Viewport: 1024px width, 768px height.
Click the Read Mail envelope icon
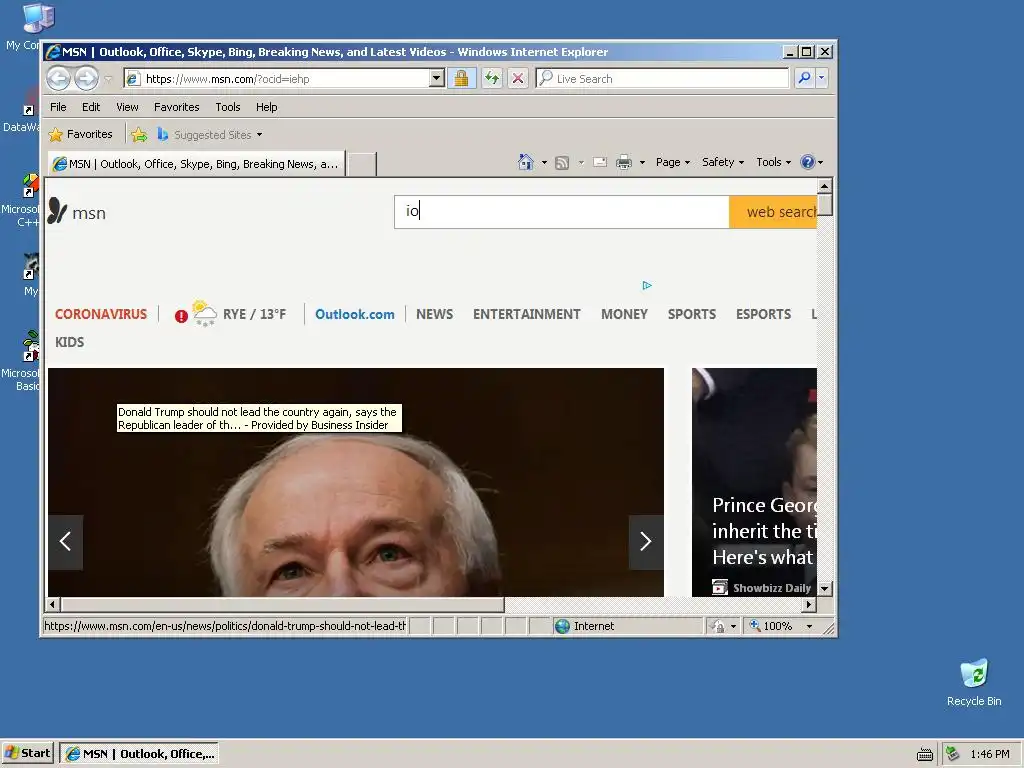pos(600,163)
